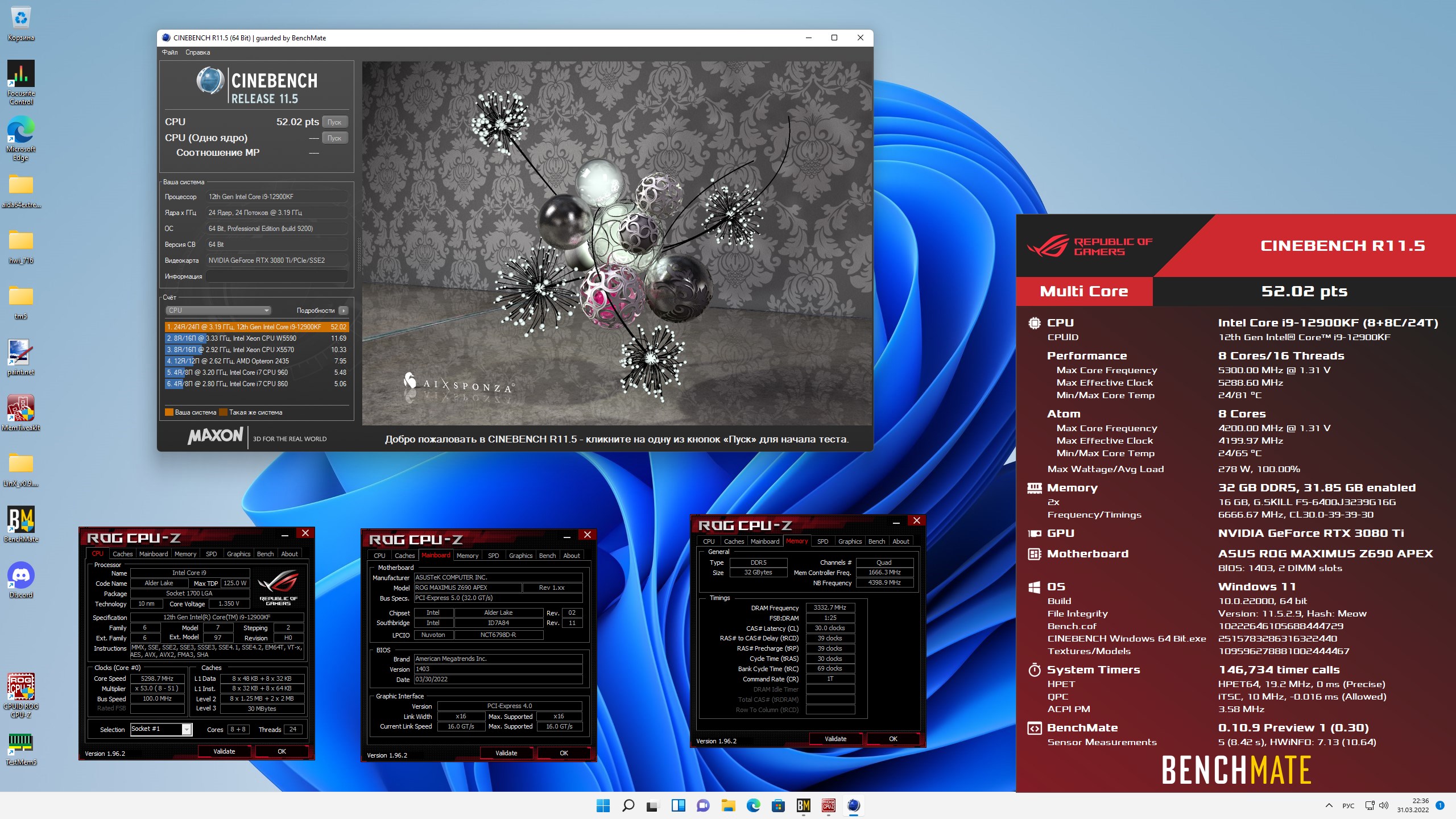Launch TestMem5 desktop shortcut

point(21,749)
